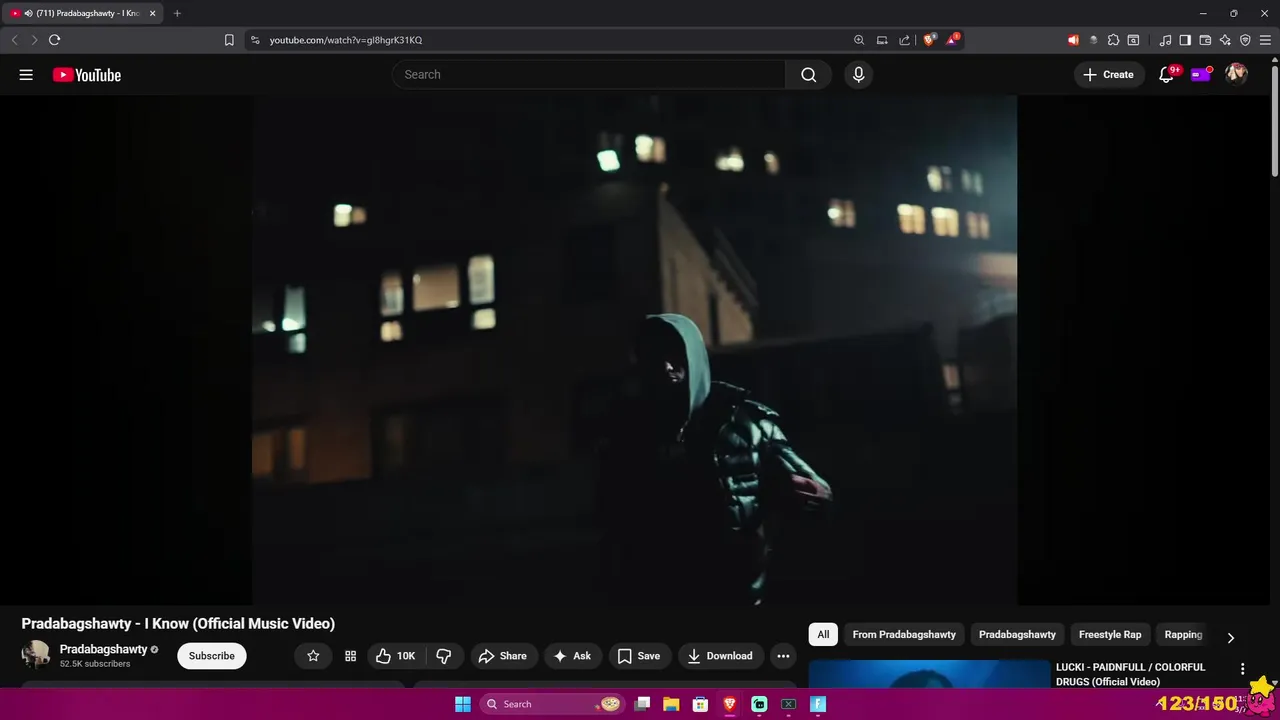Viewport: 1280px width, 720px height.
Task: Click the grid icon next to the star
Action: click(x=350, y=656)
